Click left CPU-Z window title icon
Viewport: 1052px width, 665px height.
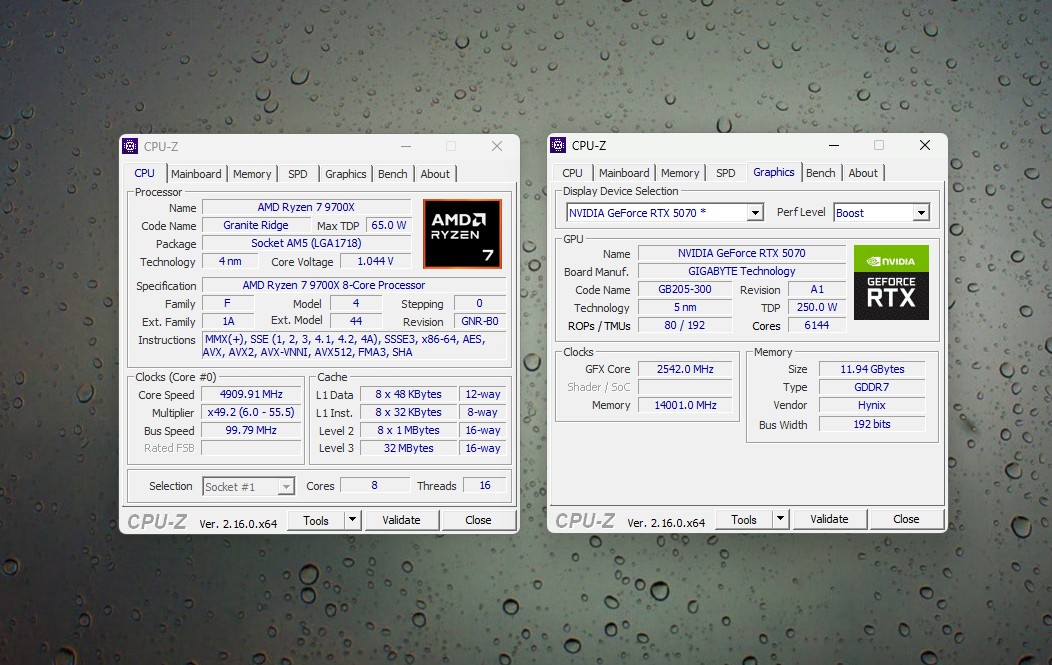(130, 146)
